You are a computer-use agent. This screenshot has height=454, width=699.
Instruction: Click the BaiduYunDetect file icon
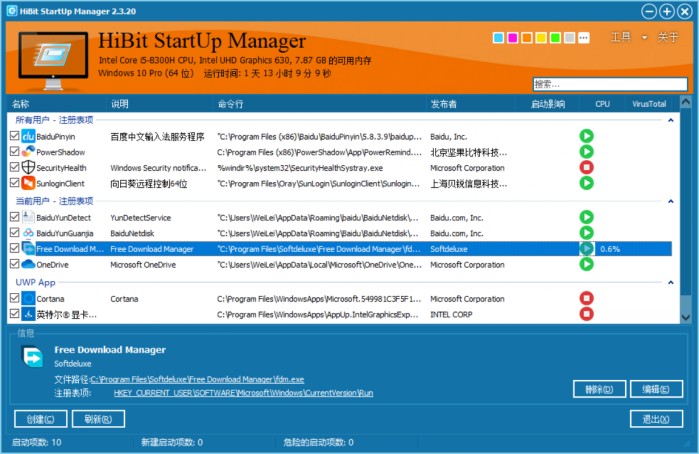(x=28, y=217)
